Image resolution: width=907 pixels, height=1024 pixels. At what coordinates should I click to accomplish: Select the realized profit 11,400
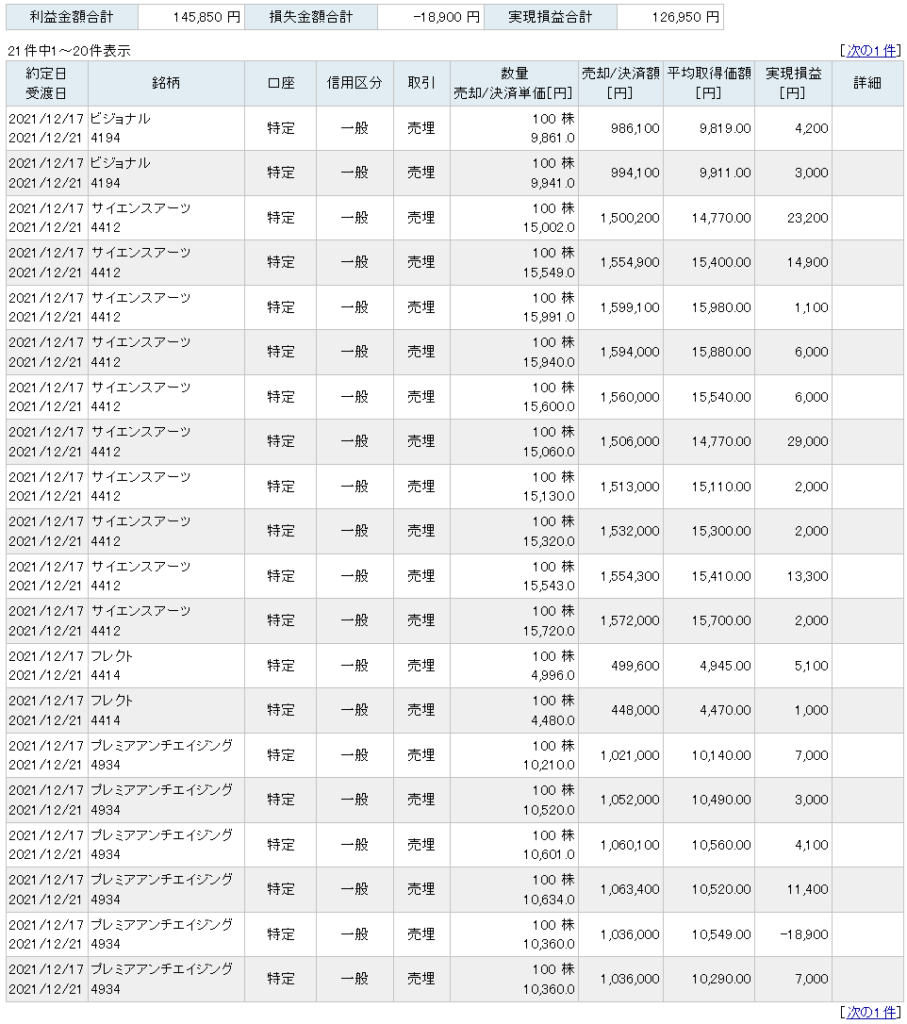pyautogui.click(x=808, y=889)
